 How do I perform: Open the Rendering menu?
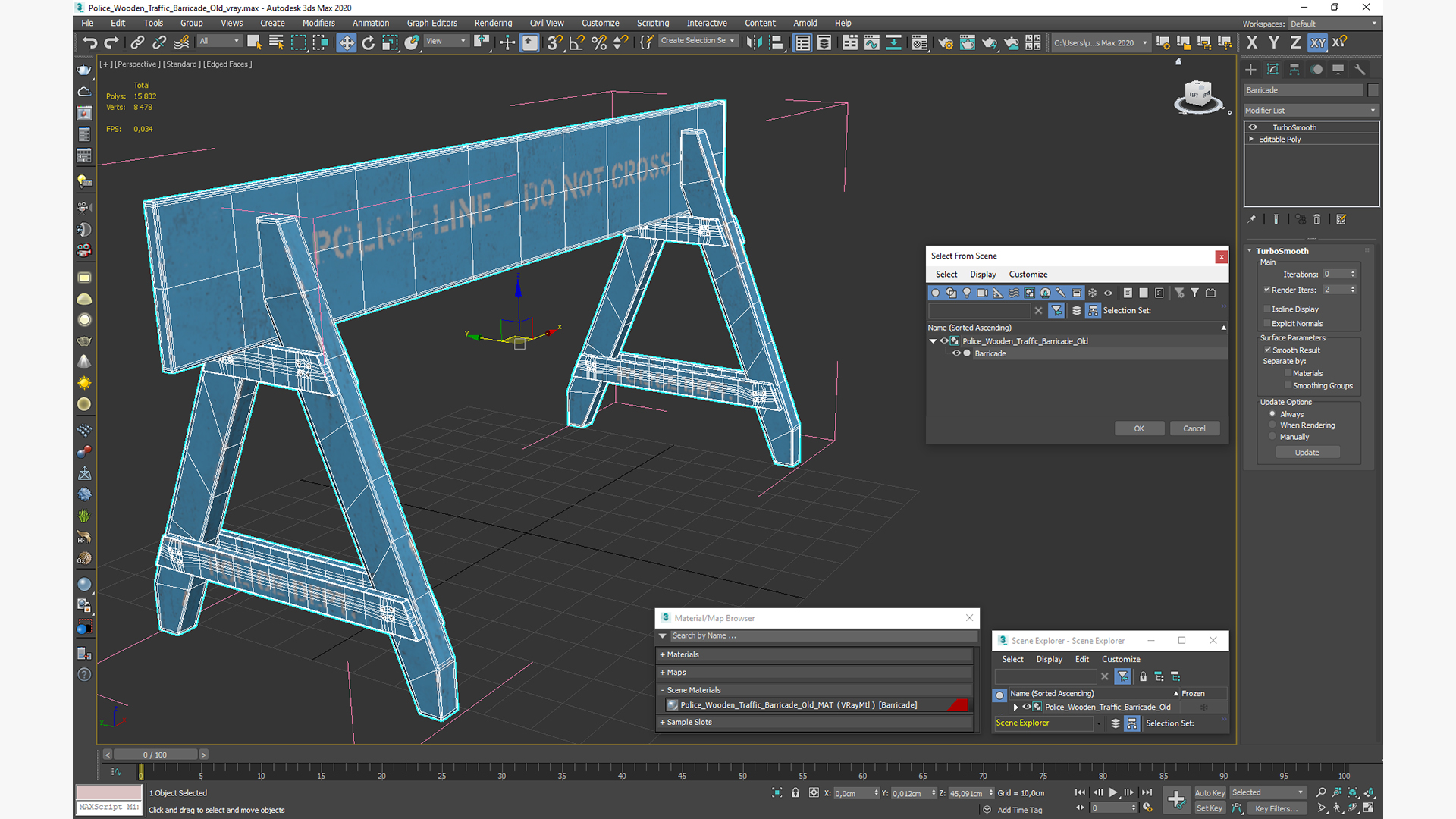[493, 23]
